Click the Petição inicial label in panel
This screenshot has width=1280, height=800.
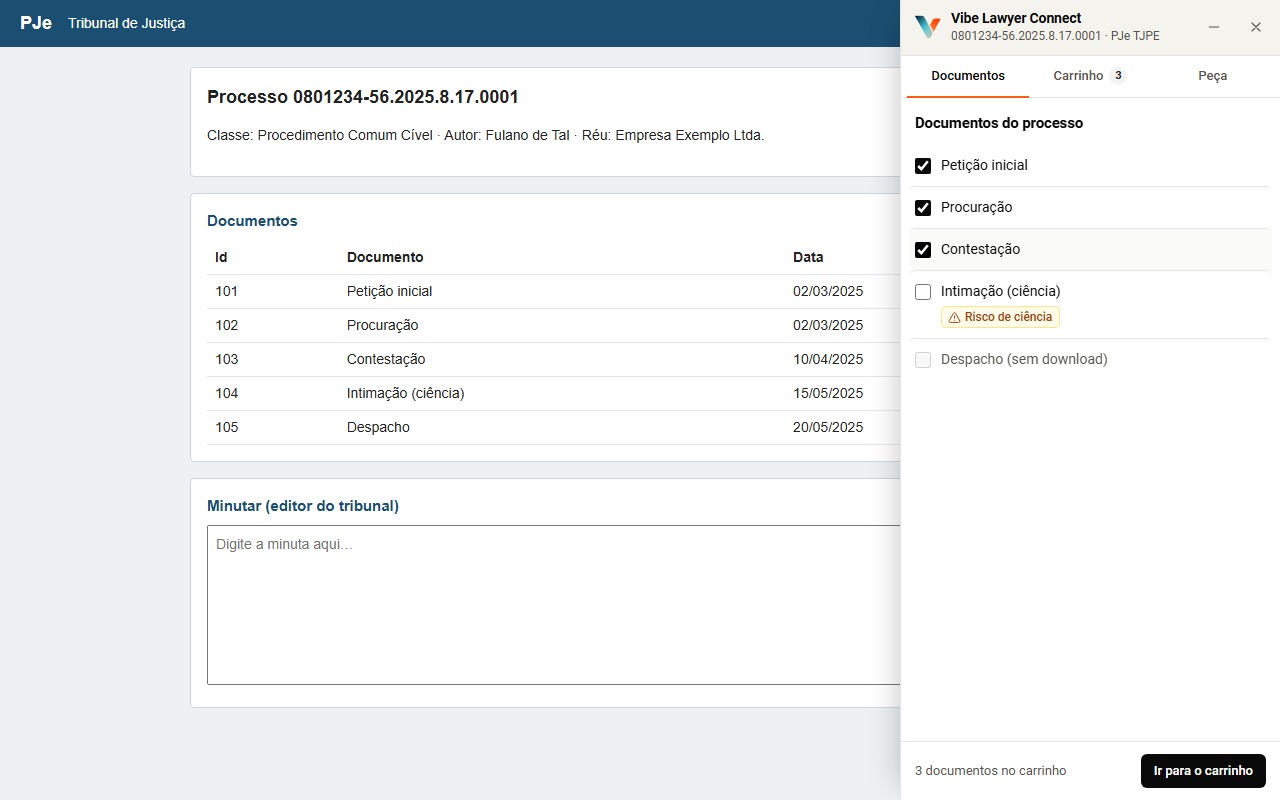(x=984, y=166)
